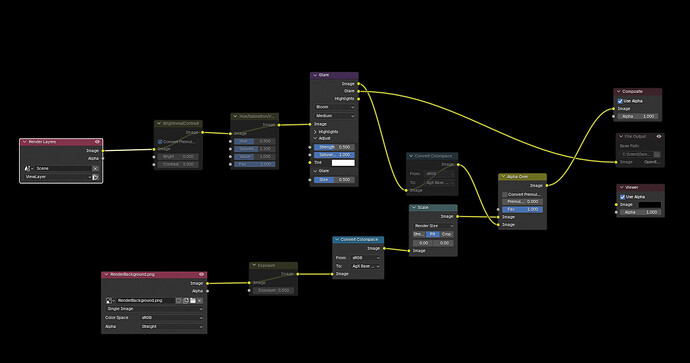The image size is (690, 363).
Task: Click the Image input socket of Composite node
Action: point(614,109)
